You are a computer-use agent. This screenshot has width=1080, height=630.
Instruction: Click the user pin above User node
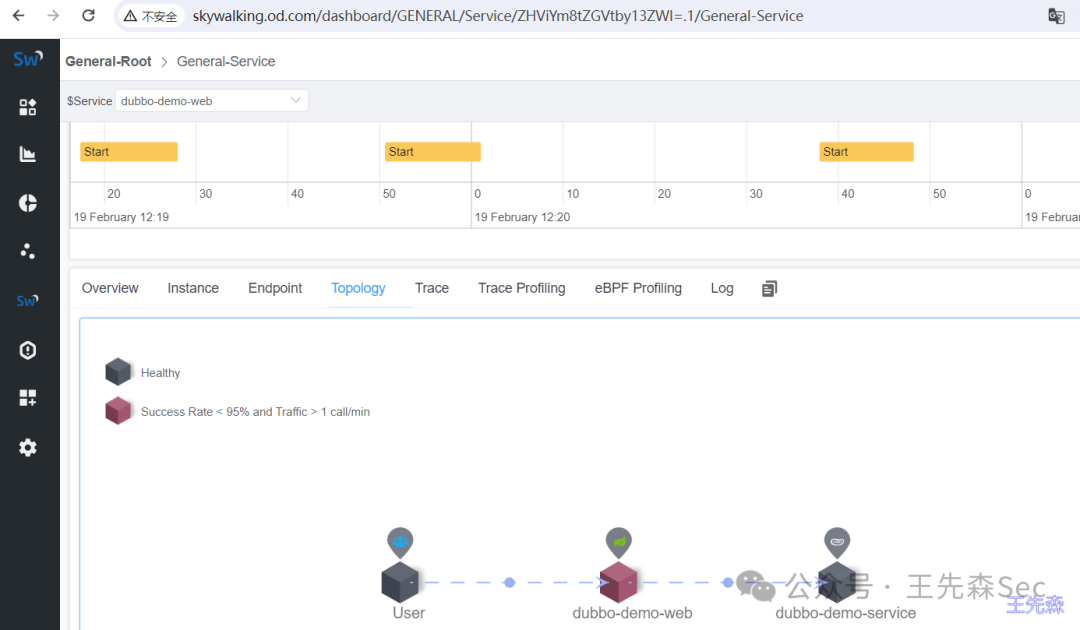[400, 542]
